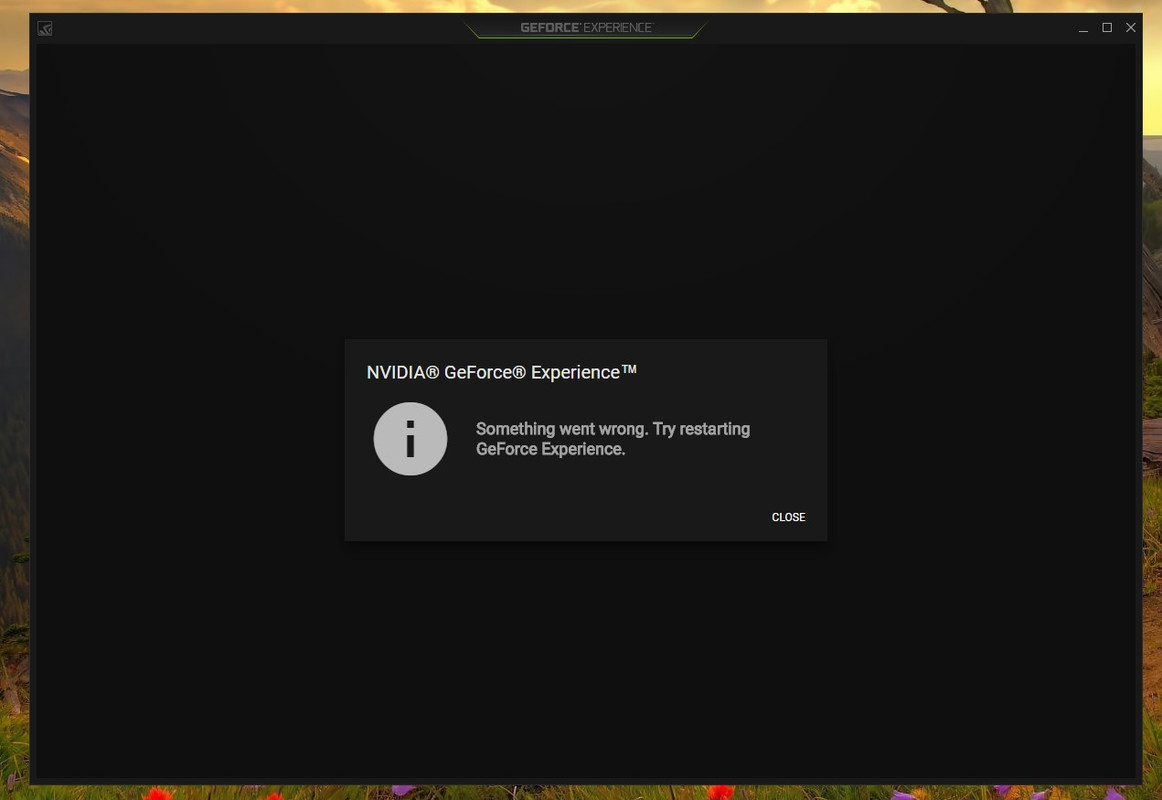Click the CLOSE button in error dialog
The width and height of the screenshot is (1162, 800).
pos(788,517)
